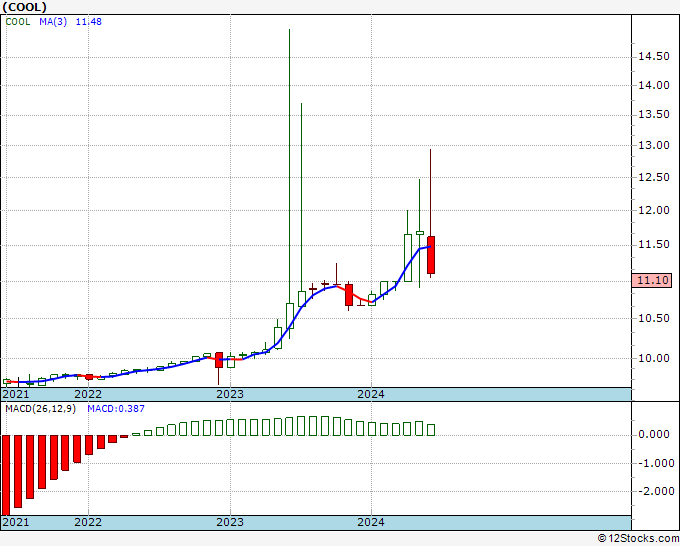Click the 12.50 price axis label
Image resolution: width=680 pixels, height=546 pixels.
coord(654,177)
